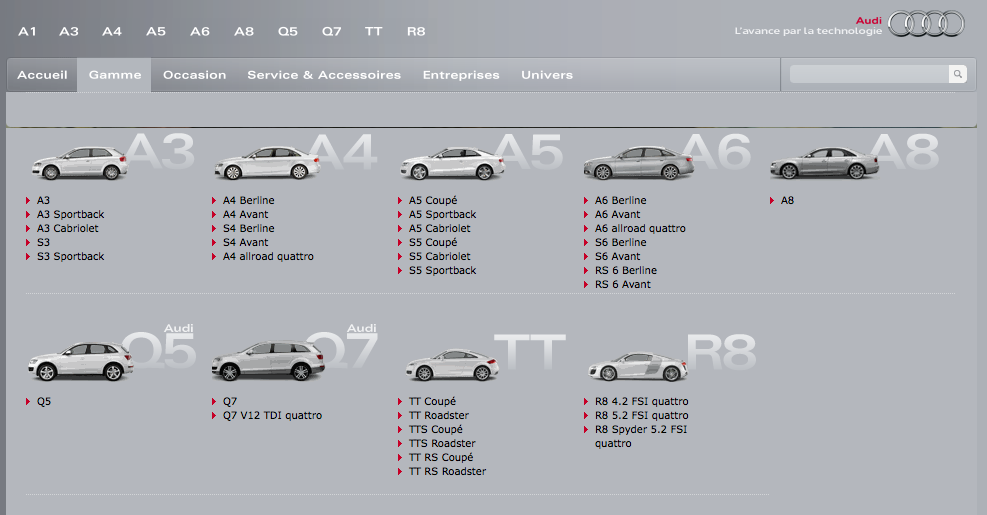Open the TTS Coupé link
Image resolution: width=987 pixels, height=515 pixels.
436,429
